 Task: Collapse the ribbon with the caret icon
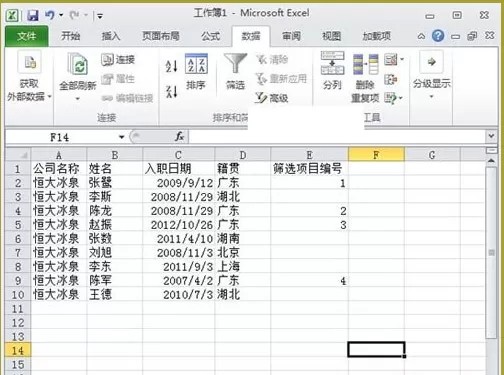point(421,36)
